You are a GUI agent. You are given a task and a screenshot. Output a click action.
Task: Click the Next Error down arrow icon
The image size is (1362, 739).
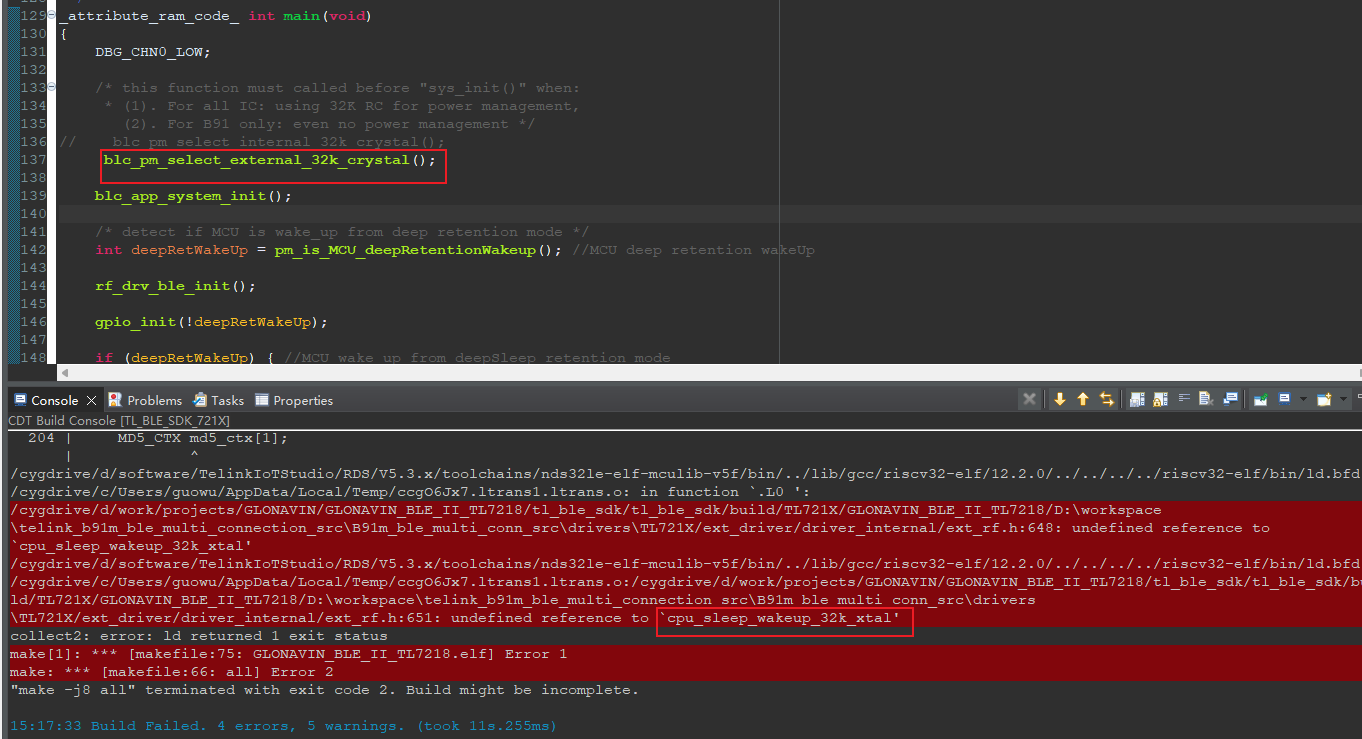point(1059,400)
